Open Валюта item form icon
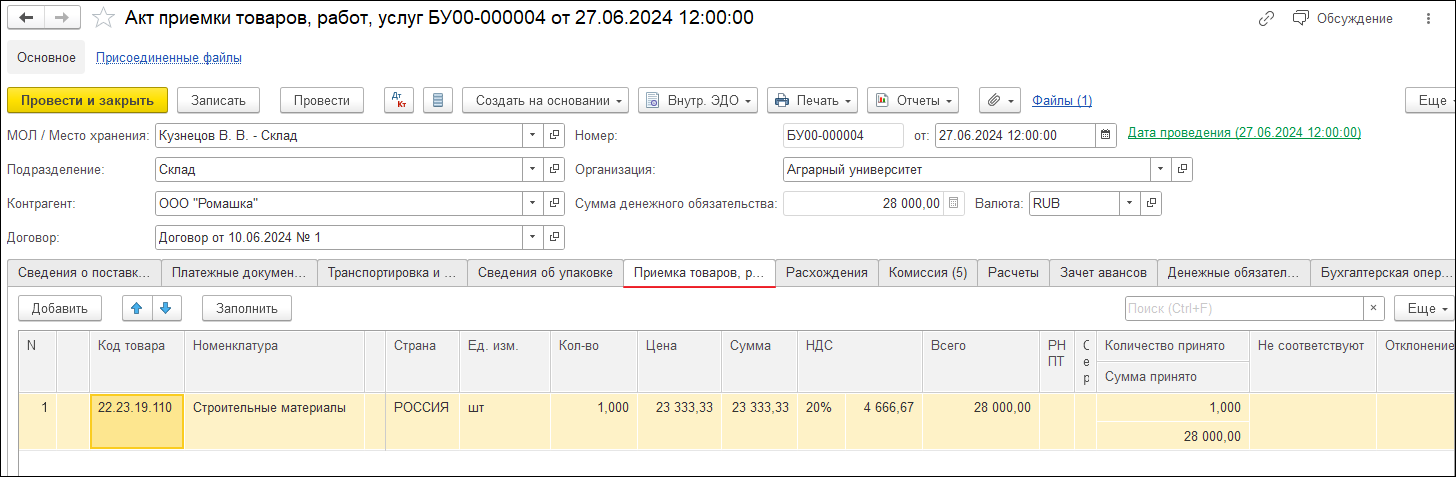Viewport: 1456px width, 477px height. pyautogui.click(x=1151, y=203)
